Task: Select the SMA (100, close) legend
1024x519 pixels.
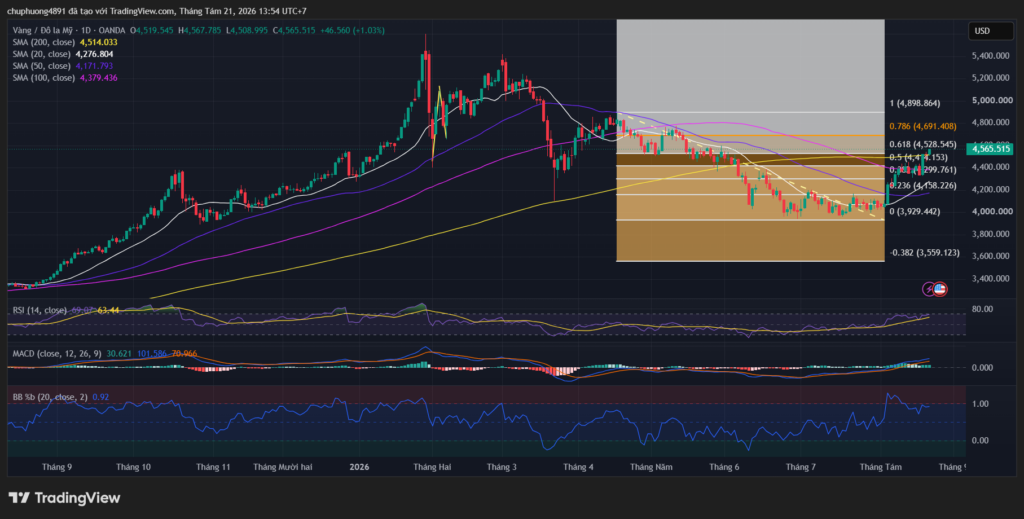Action: [x=44, y=78]
